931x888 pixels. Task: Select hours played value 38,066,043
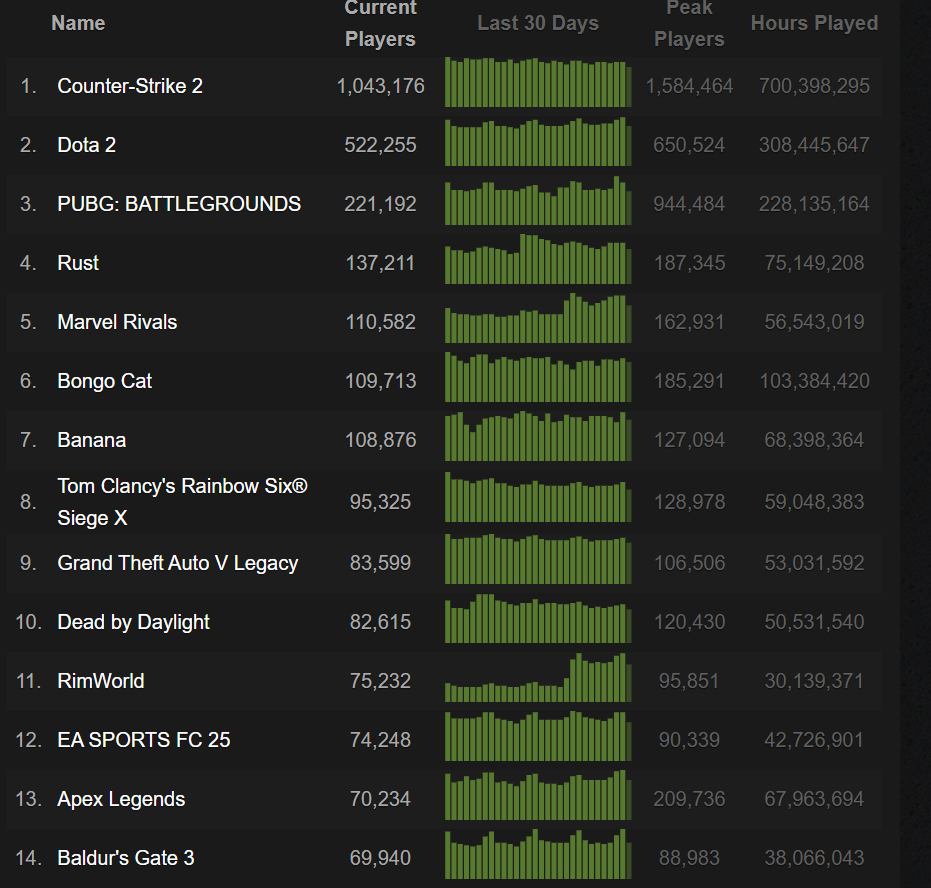click(814, 858)
